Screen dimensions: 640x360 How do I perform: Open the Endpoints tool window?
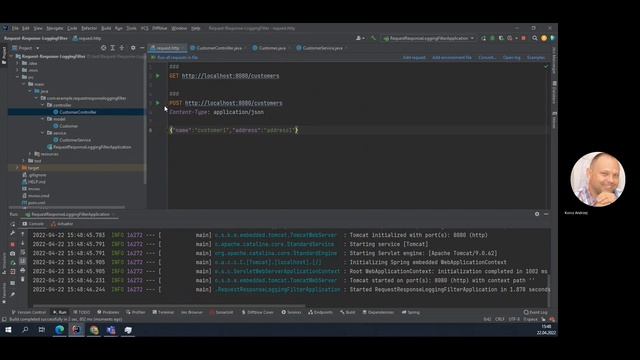[320, 312]
